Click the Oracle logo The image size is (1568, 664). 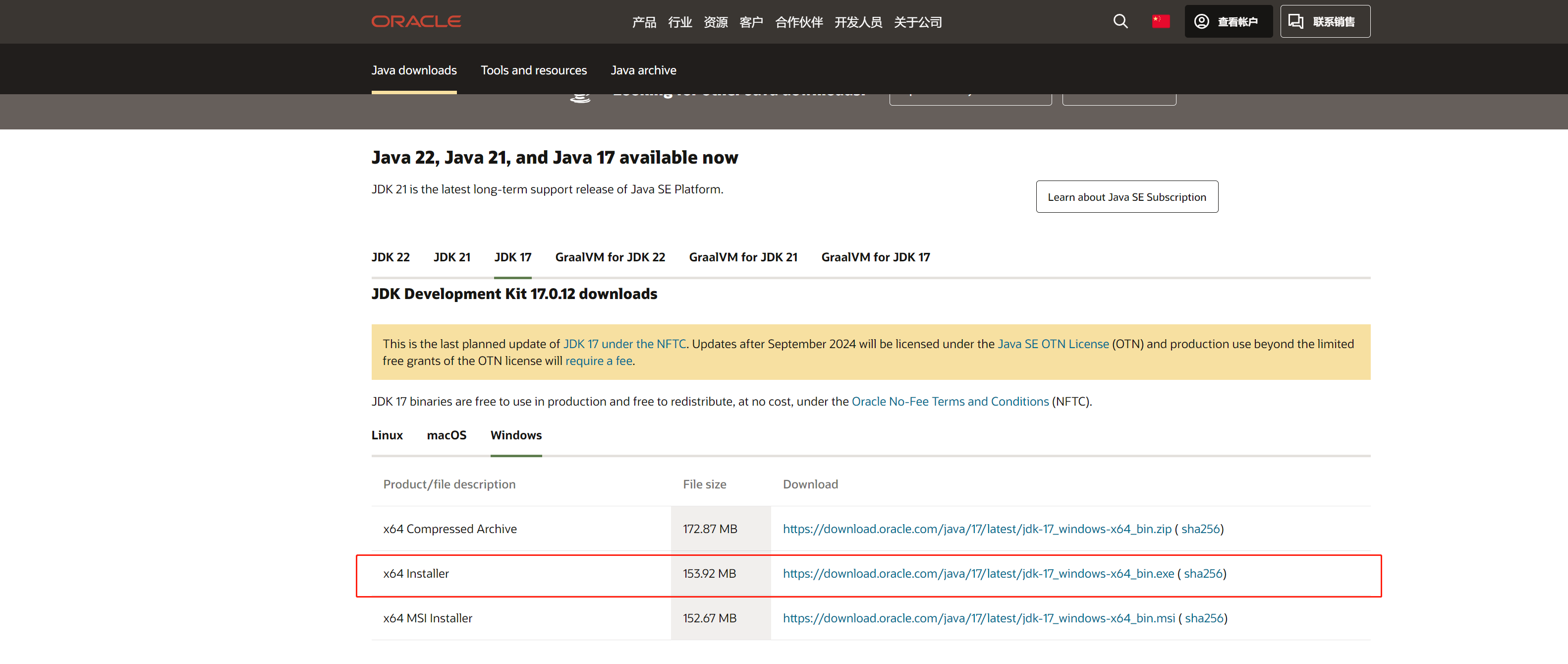(x=416, y=21)
